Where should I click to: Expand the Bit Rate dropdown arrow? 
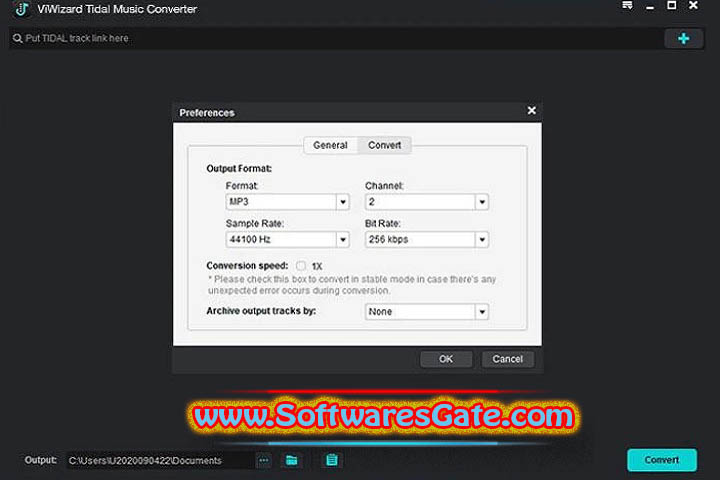[482, 240]
